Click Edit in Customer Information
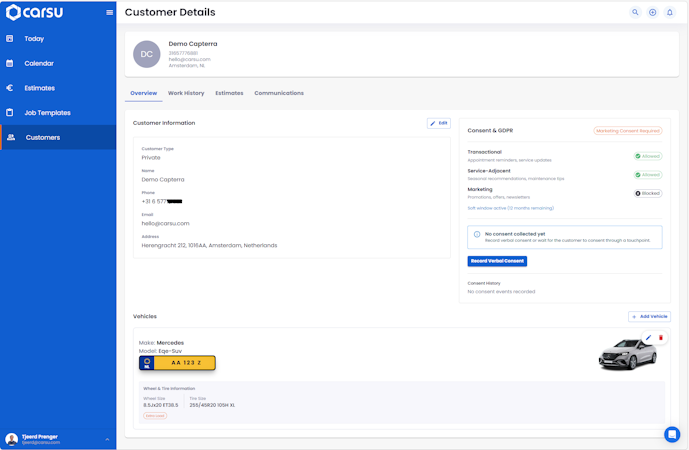The width and height of the screenshot is (689, 450). [x=439, y=123]
